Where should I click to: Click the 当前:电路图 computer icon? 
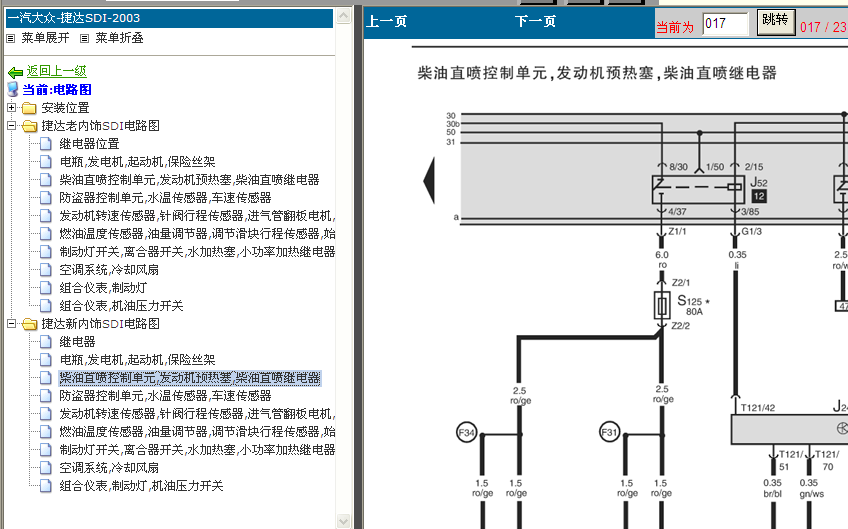[x=14, y=90]
